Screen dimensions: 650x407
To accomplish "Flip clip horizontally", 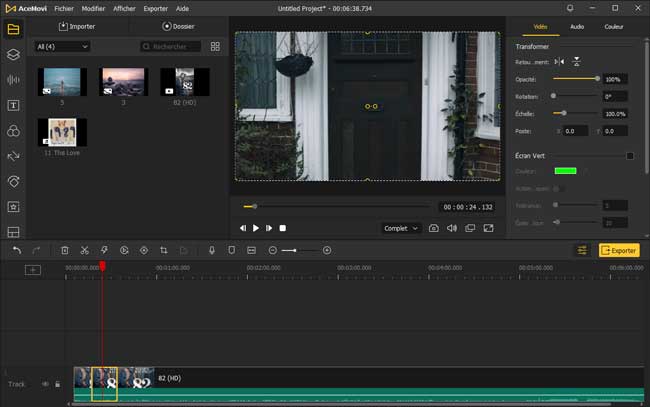I will [x=559, y=62].
